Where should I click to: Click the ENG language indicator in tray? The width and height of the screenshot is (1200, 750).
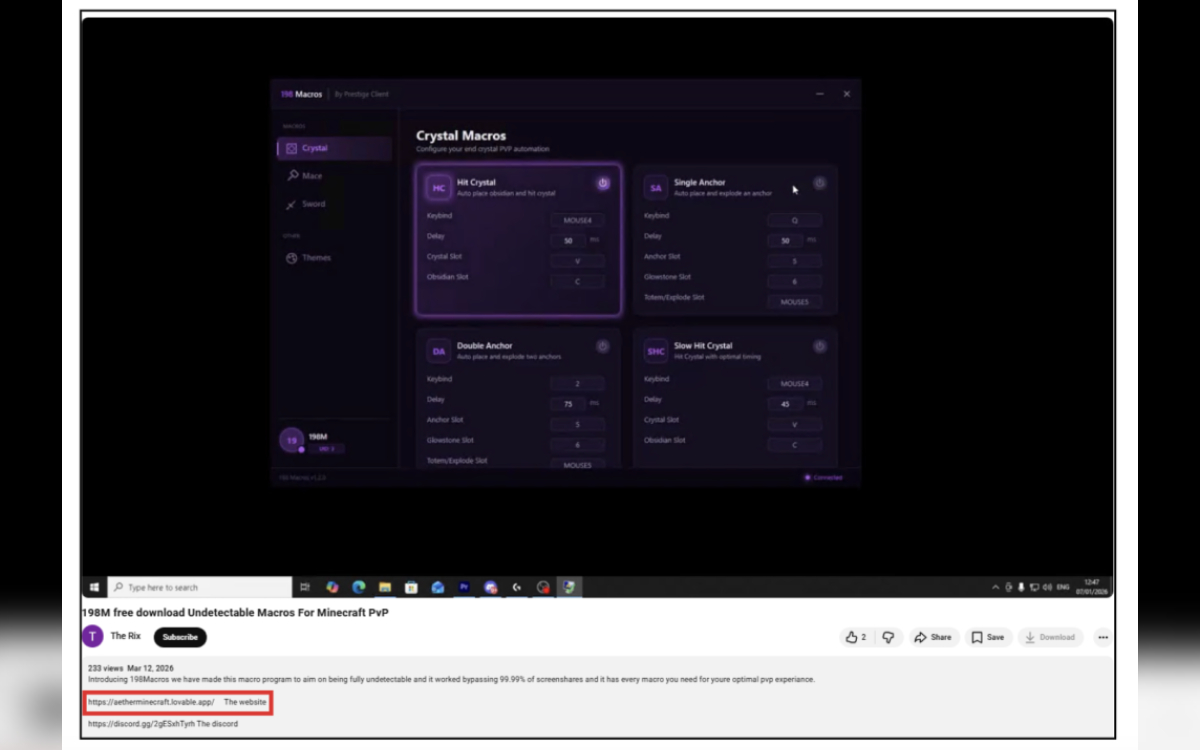1063,587
